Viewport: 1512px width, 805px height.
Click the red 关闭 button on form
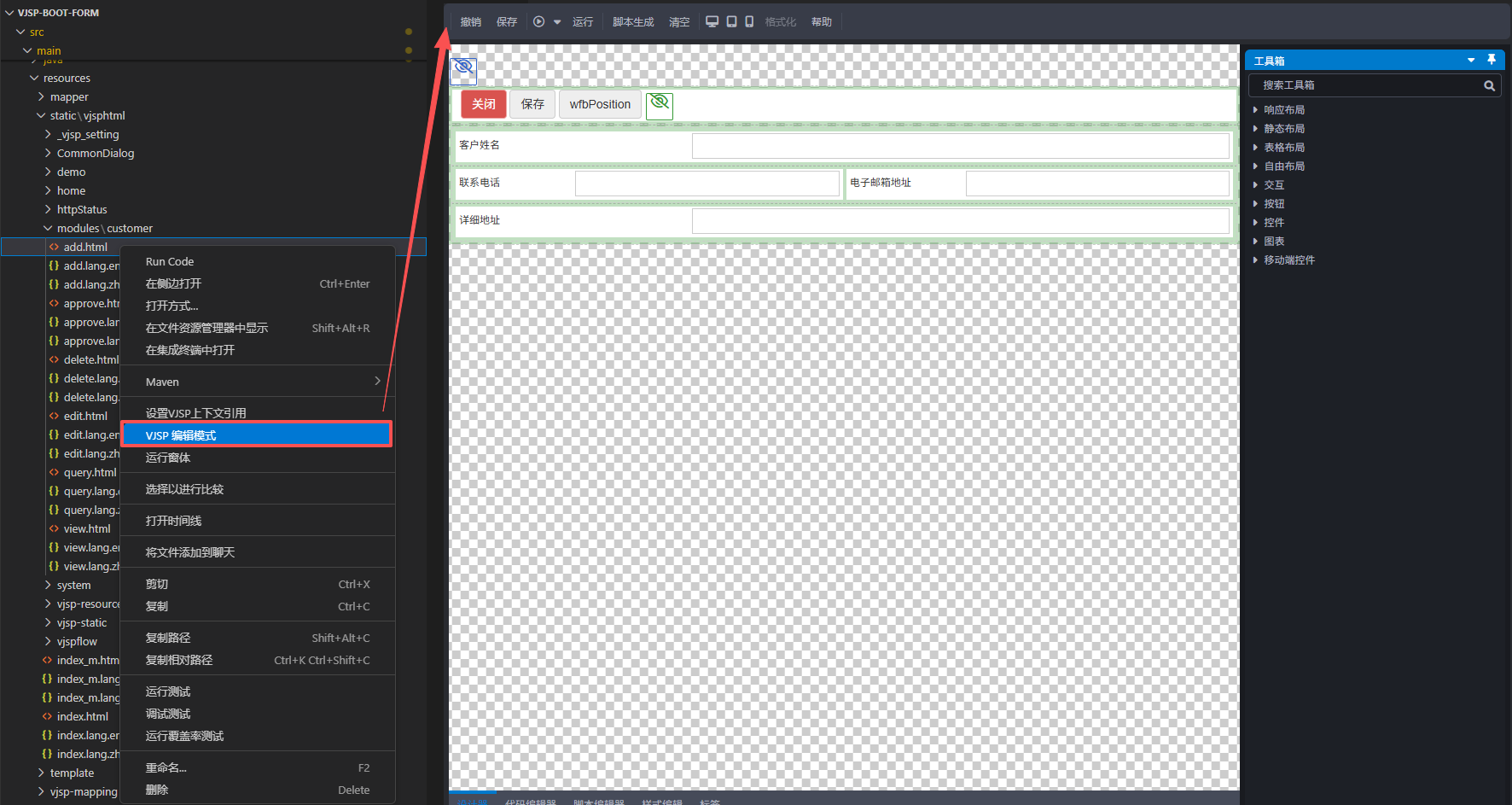(483, 104)
